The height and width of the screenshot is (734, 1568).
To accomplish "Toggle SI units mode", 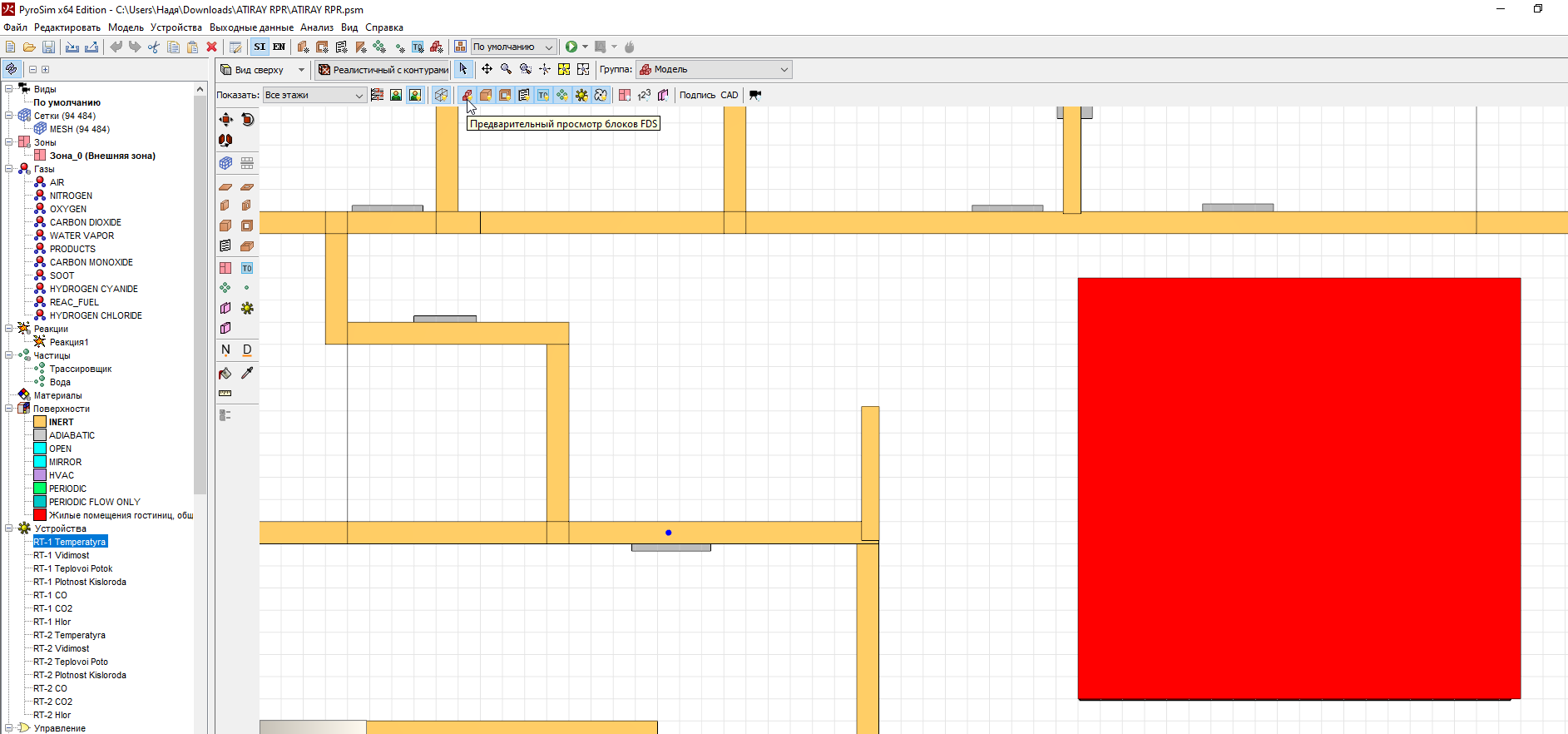I will point(260,47).
